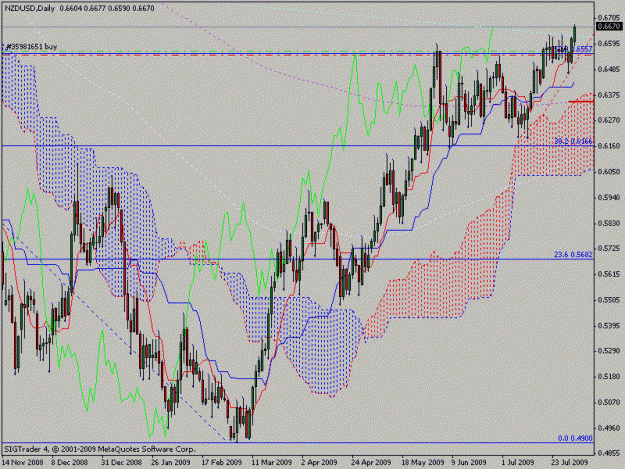Click the 11 Mar 2009 date label
This screenshot has width=625, height=469.
pyautogui.click(x=271, y=462)
